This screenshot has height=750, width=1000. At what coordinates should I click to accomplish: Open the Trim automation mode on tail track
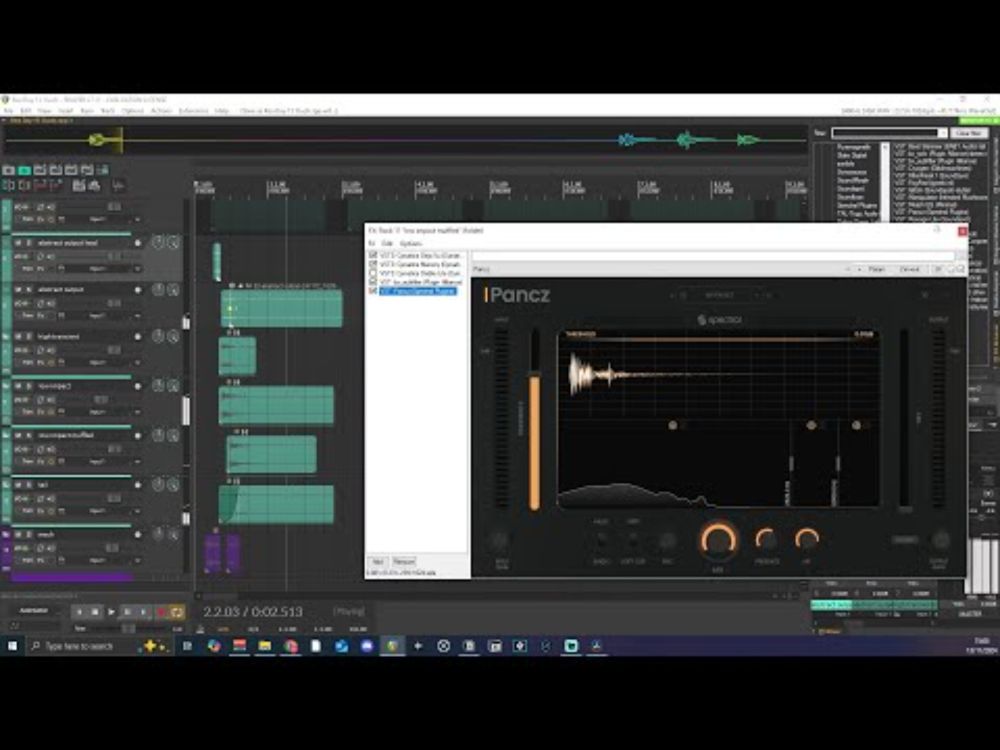27,511
